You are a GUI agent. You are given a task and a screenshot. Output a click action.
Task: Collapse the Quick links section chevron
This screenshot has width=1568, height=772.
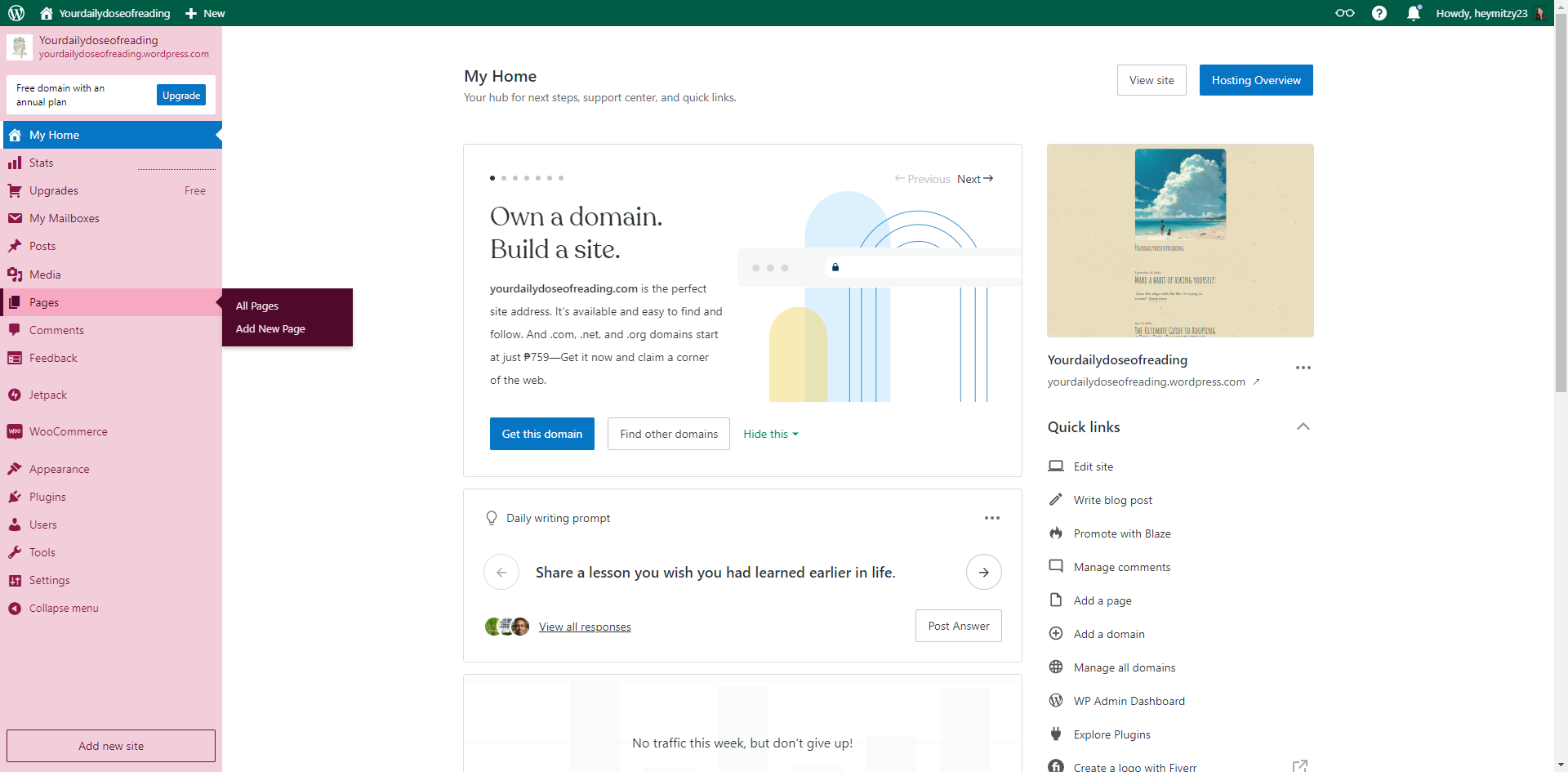1303,426
